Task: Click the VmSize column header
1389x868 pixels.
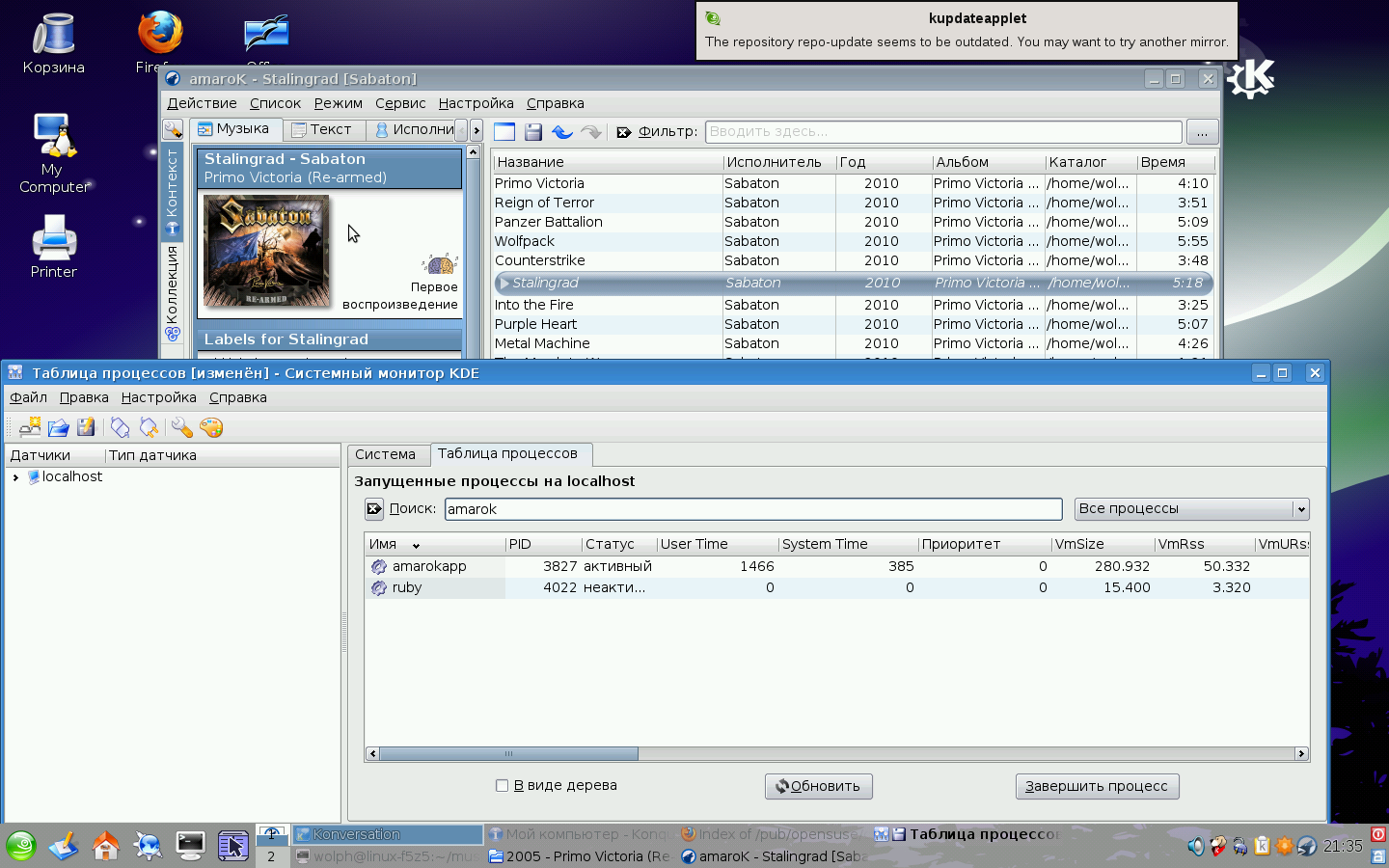Action: (x=1103, y=545)
